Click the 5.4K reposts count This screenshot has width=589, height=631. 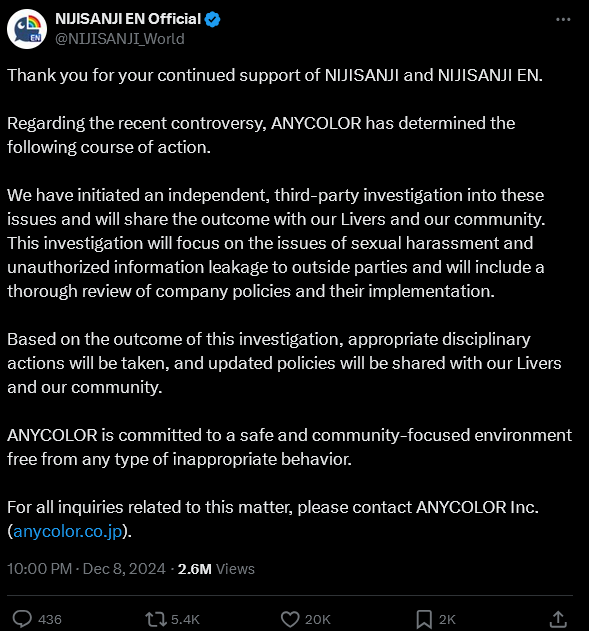185,619
